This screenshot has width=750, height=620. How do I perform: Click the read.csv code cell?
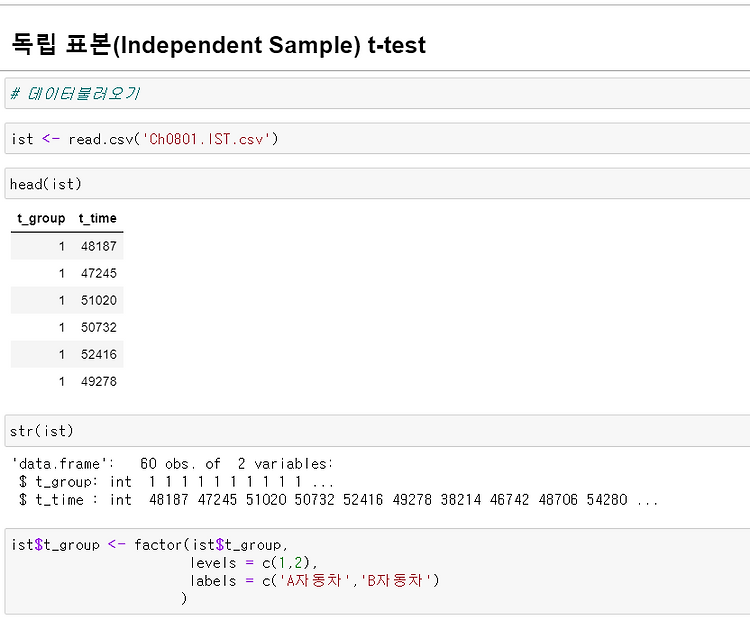click(377, 139)
